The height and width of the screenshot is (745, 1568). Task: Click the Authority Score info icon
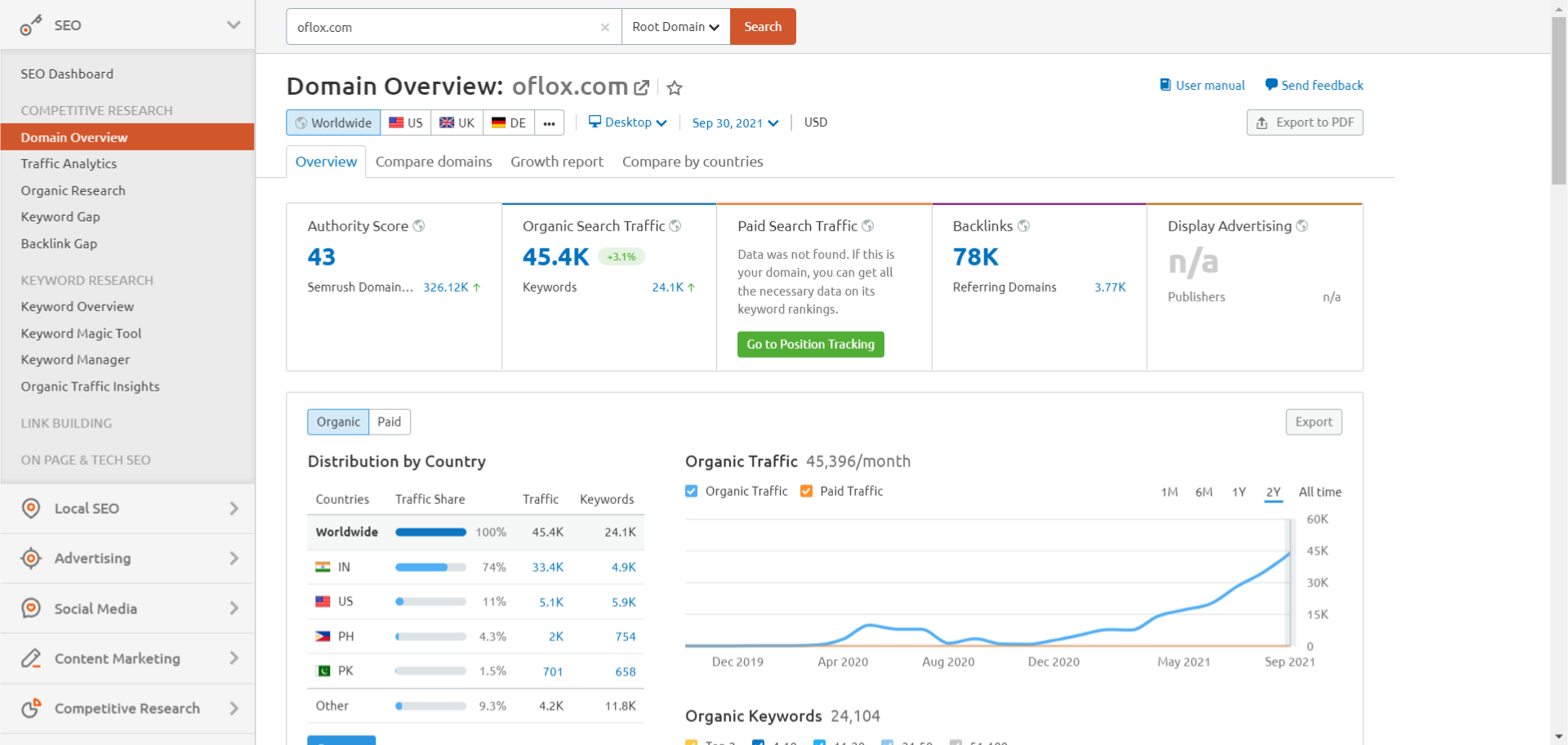pos(420,225)
